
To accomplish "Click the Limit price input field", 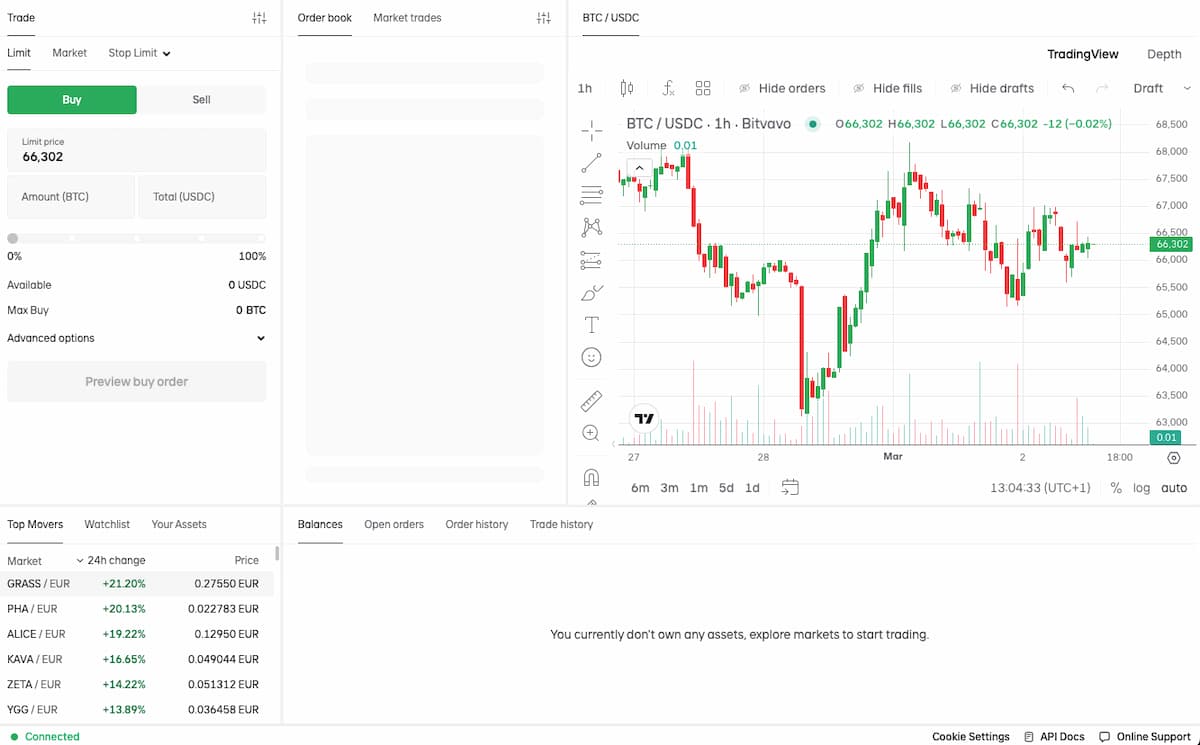I will point(136,148).
